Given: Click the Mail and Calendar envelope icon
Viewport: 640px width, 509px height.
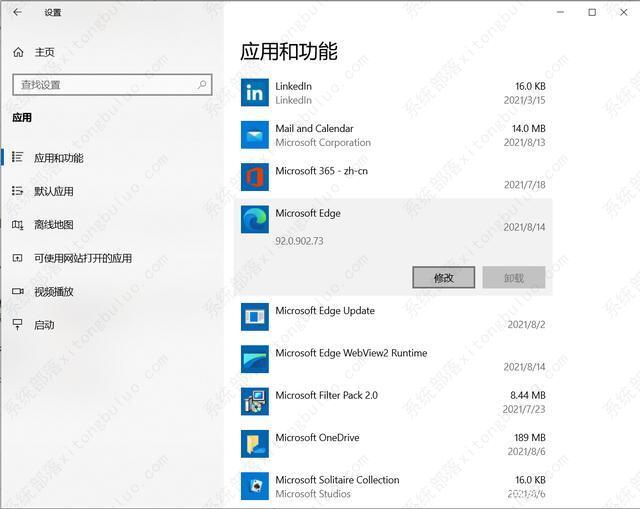Looking at the screenshot, I should click(255, 135).
